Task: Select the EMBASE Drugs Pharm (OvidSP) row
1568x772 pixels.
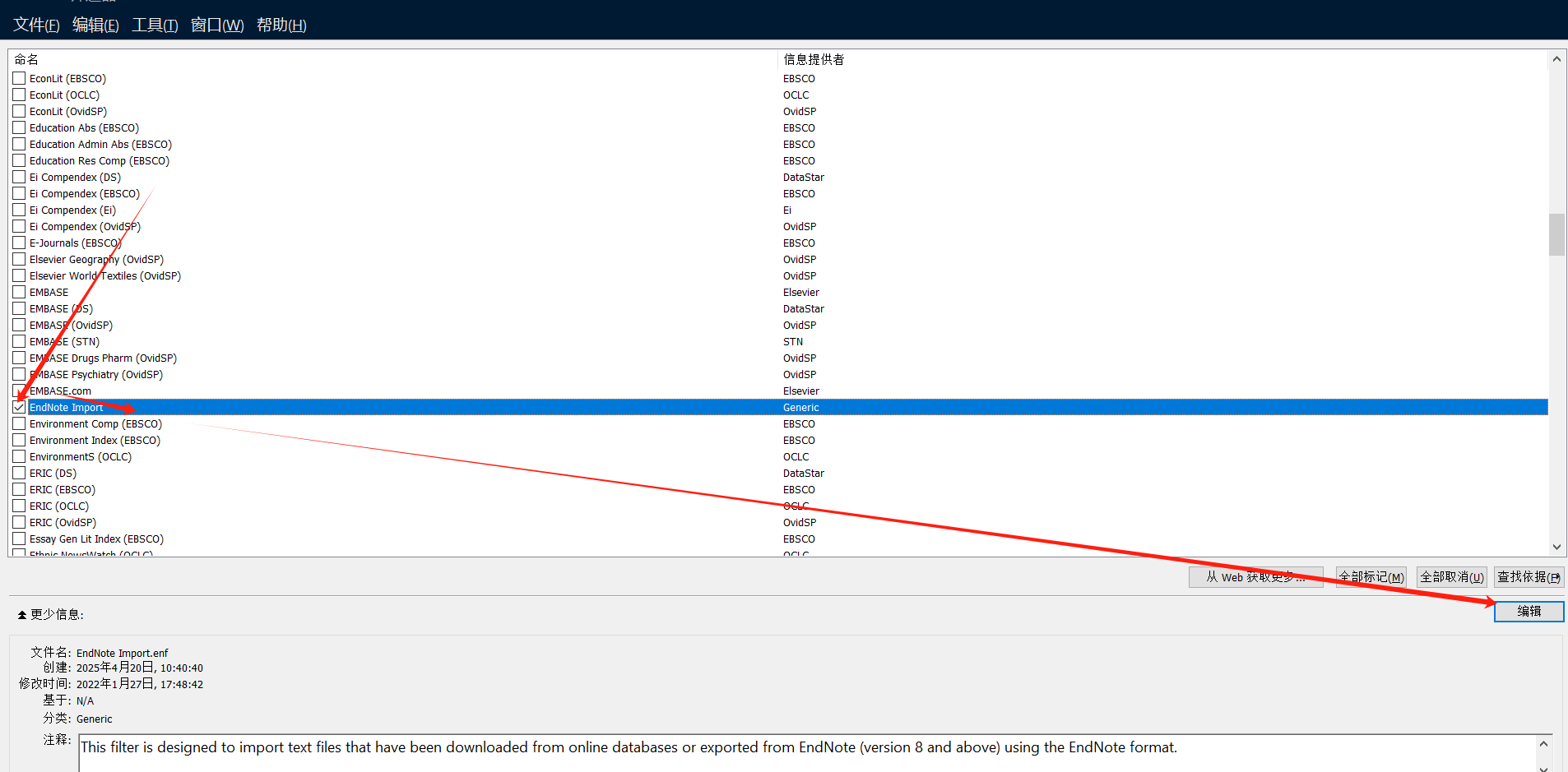Action: click(x=779, y=358)
